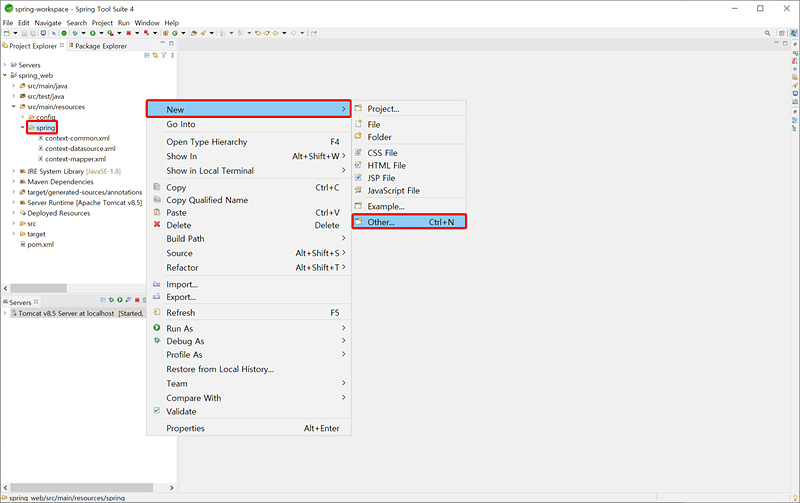Open the Team submenu
Image resolution: width=800 pixels, height=503 pixels.
[x=248, y=384]
